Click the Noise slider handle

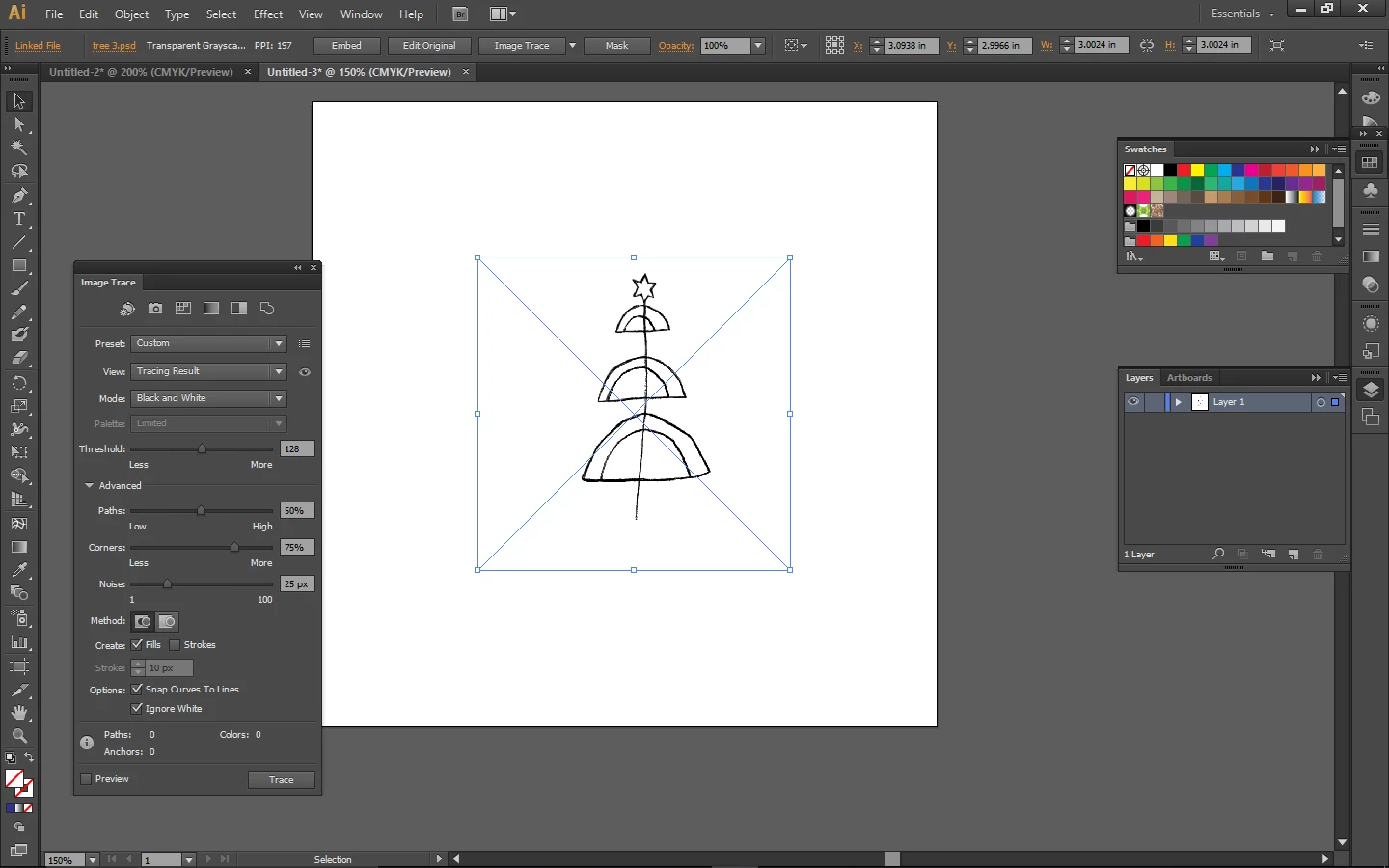click(x=167, y=584)
